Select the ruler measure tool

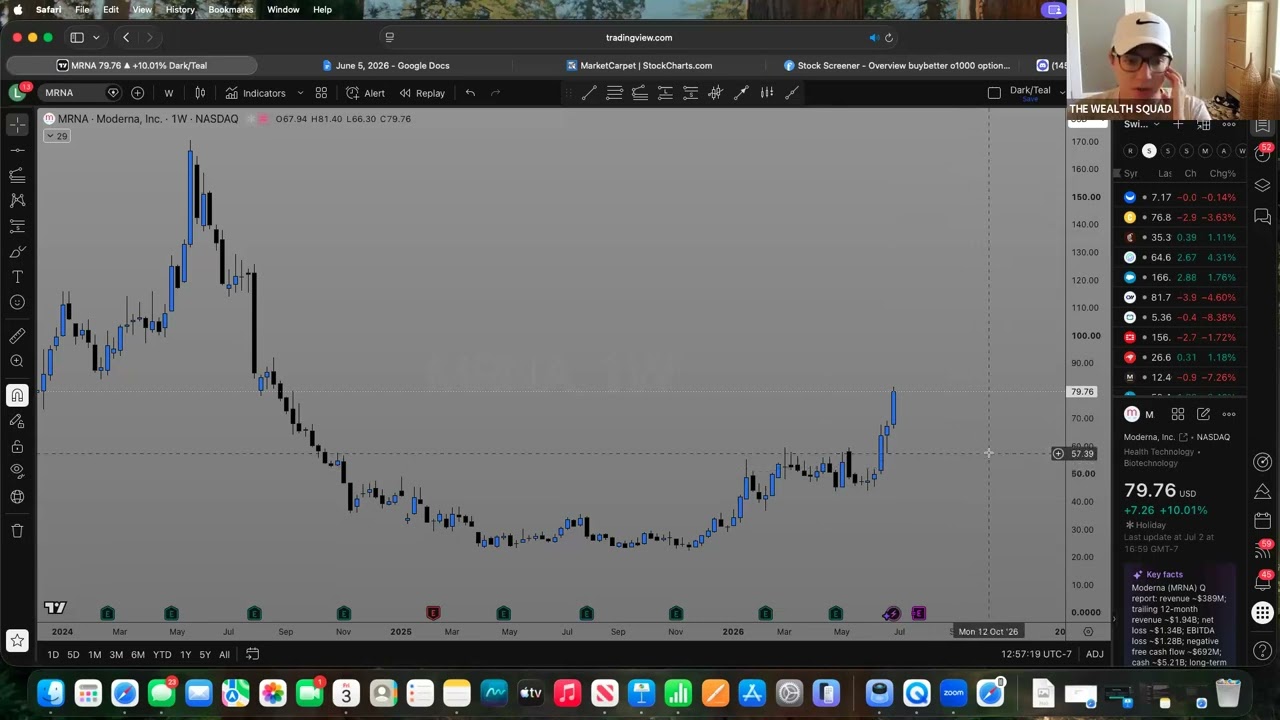17,336
